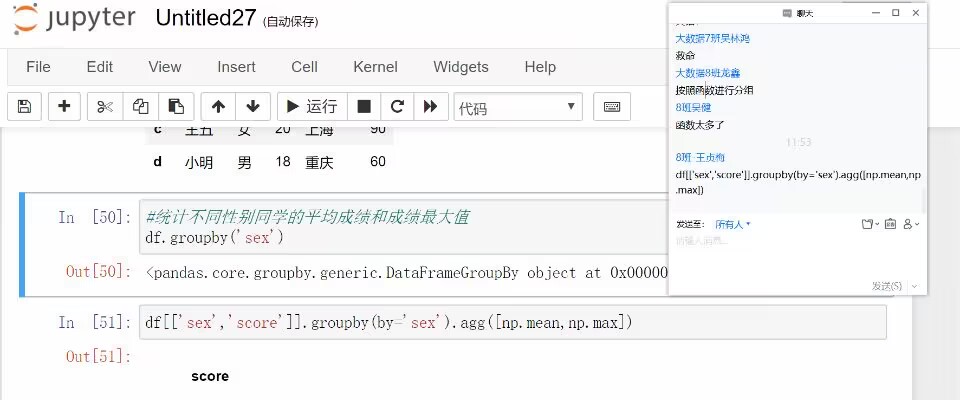
Task: Save the notebook with the floppy disk icon
Action: click(25, 106)
